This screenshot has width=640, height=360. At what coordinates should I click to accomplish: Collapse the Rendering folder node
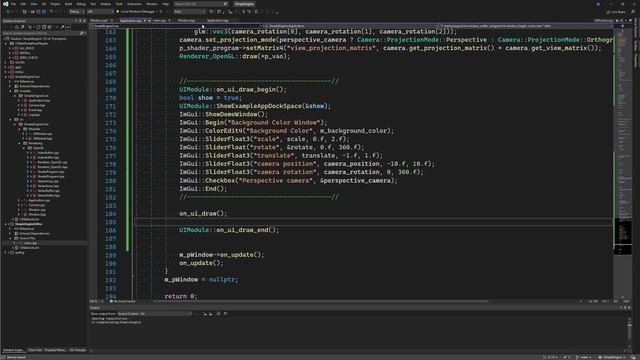[x=20, y=143]
